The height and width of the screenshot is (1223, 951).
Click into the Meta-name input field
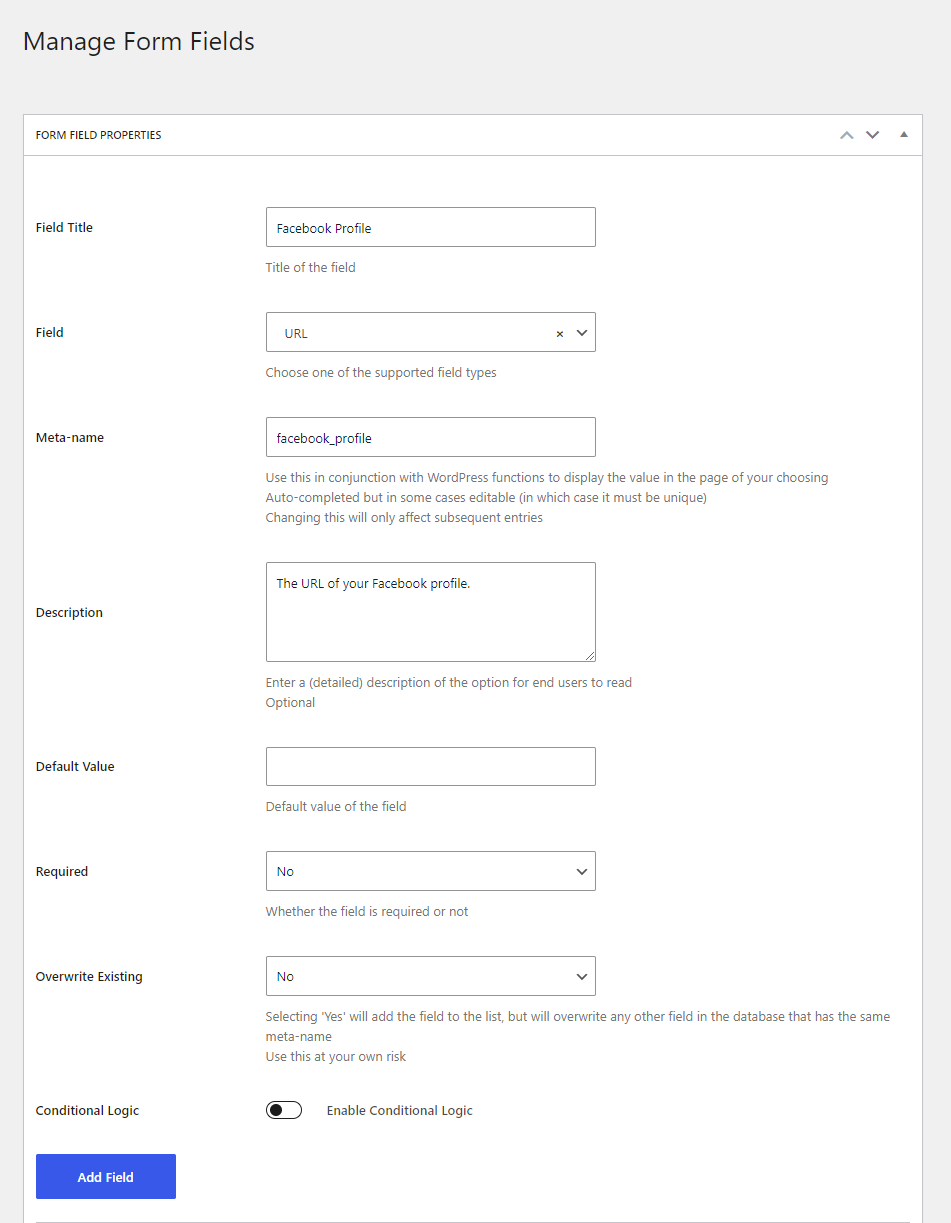(430, 437)
